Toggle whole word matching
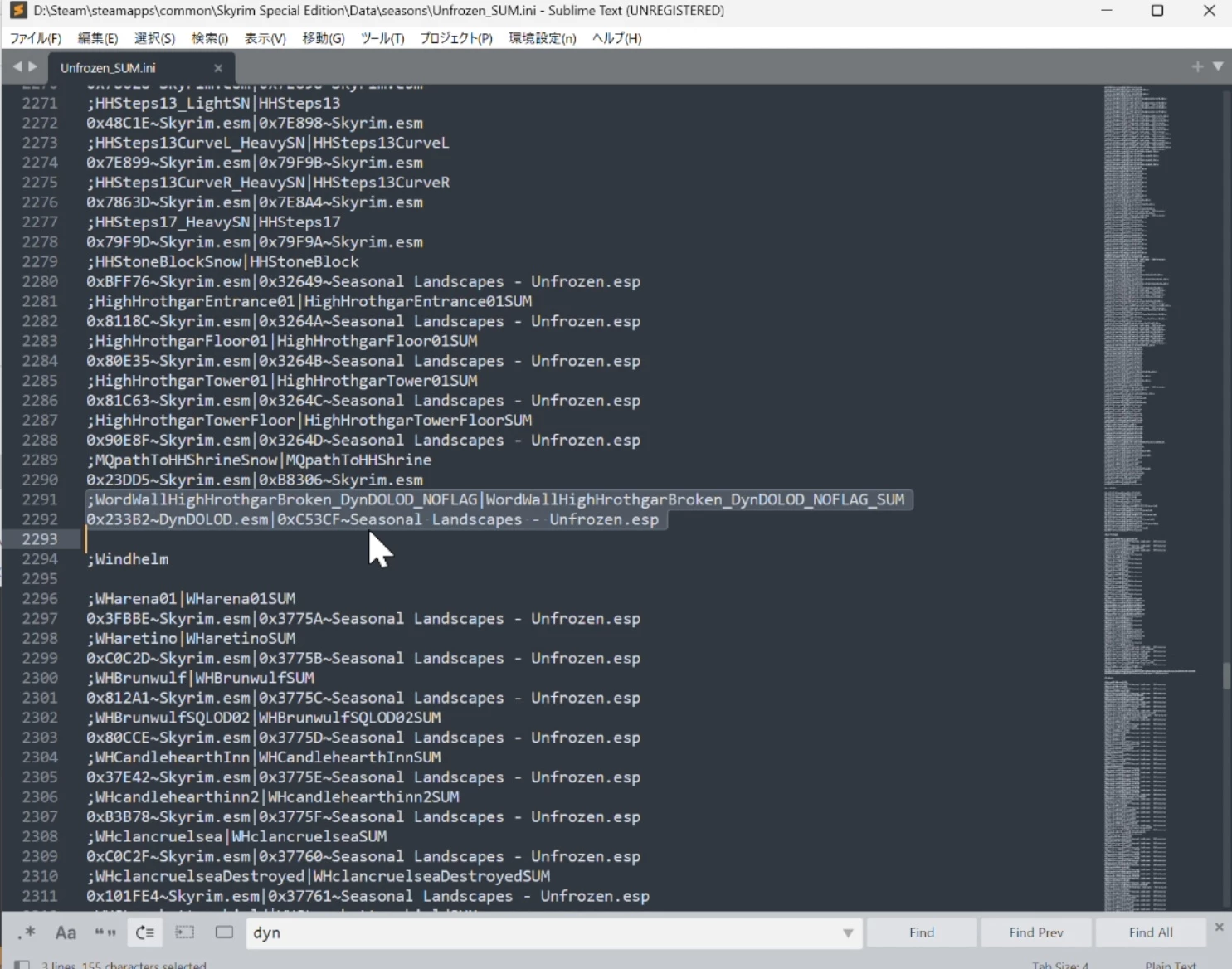1232x969 pixels. [x=105, y=932]
